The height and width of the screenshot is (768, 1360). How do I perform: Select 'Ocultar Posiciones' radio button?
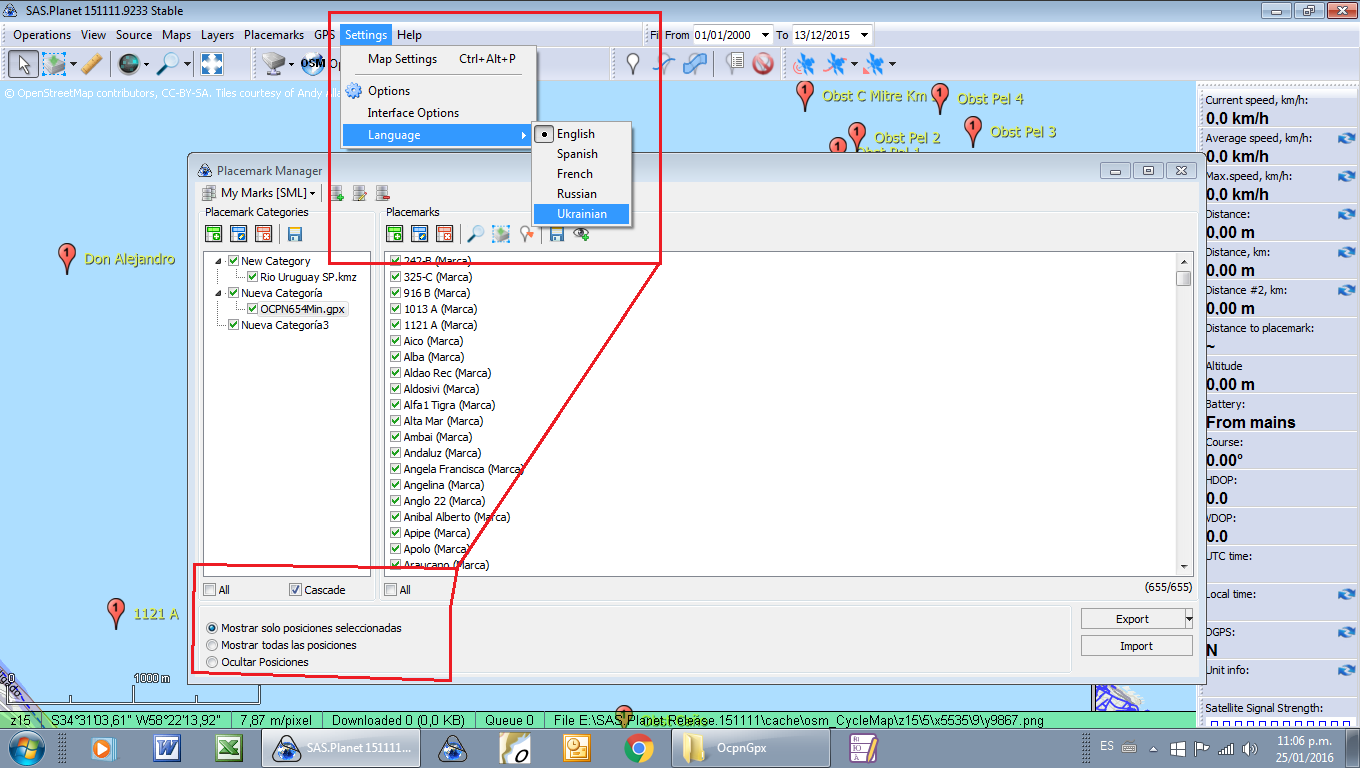(212, 662)
